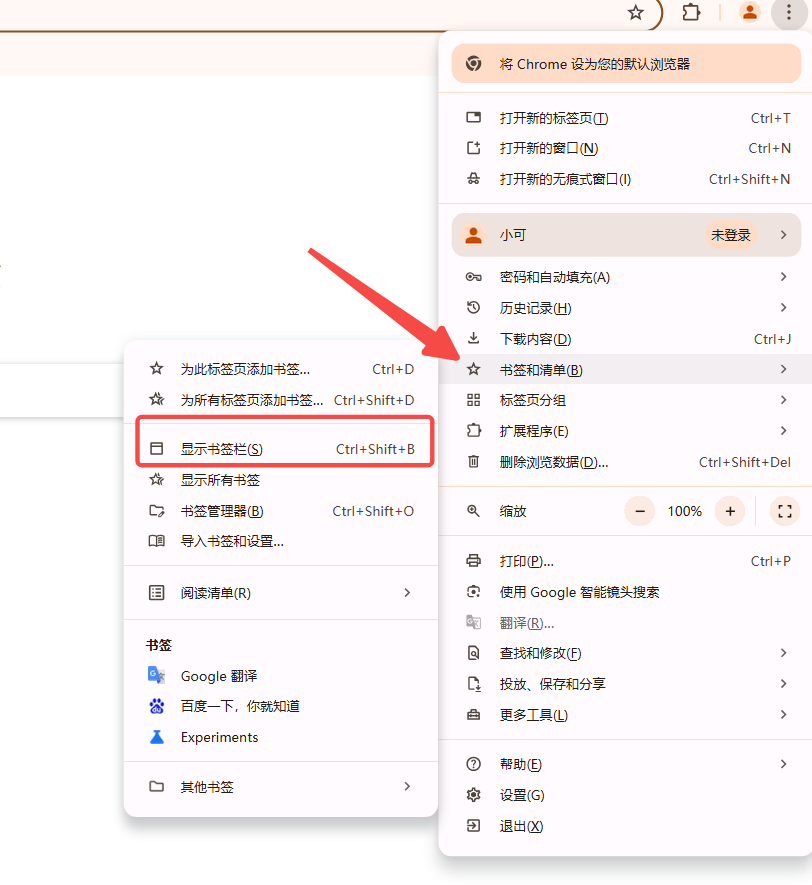Click 投放、保存和分享 menu label
The image size is (812, 885).
[552, 684]
